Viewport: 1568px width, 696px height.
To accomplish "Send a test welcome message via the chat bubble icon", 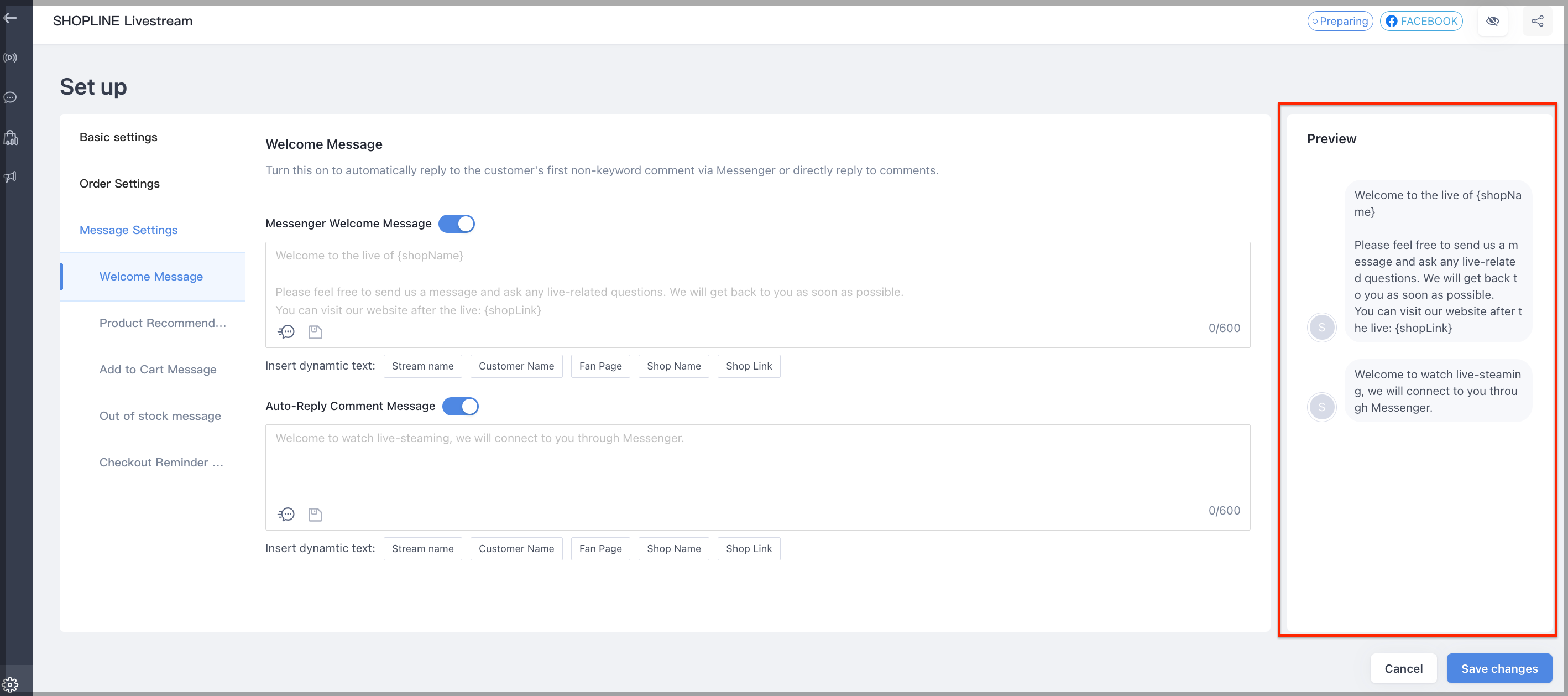I will click(286, 332).
